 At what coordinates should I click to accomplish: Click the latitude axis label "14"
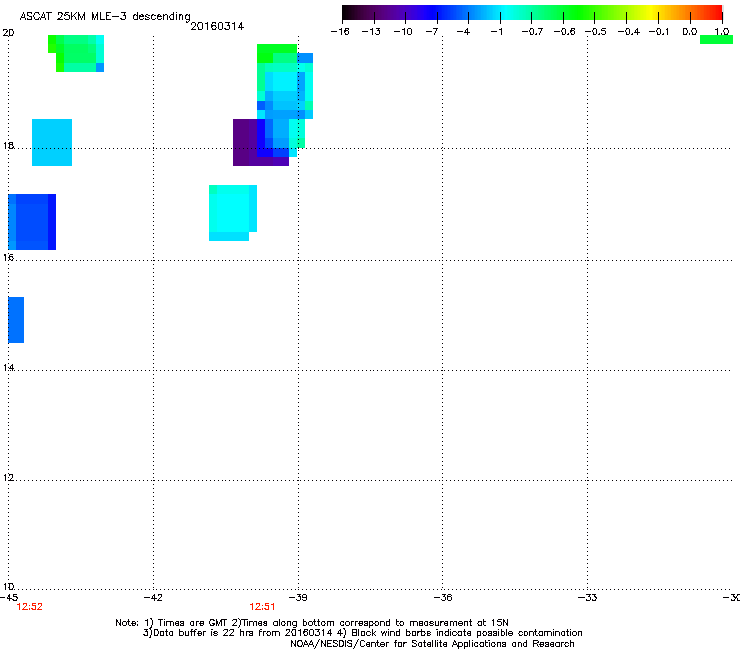coord(8,367)
